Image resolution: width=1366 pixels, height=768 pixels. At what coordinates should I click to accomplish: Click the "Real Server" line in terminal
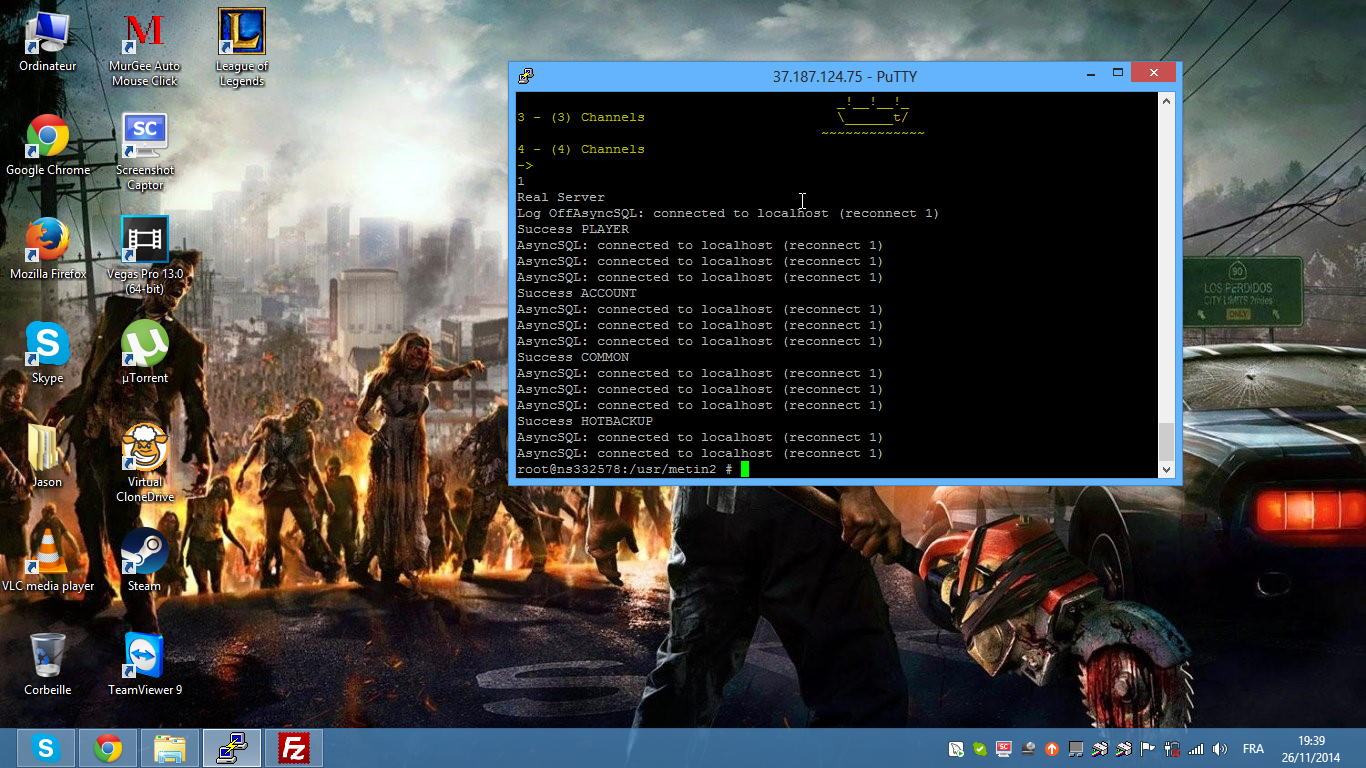coord(561,197)
